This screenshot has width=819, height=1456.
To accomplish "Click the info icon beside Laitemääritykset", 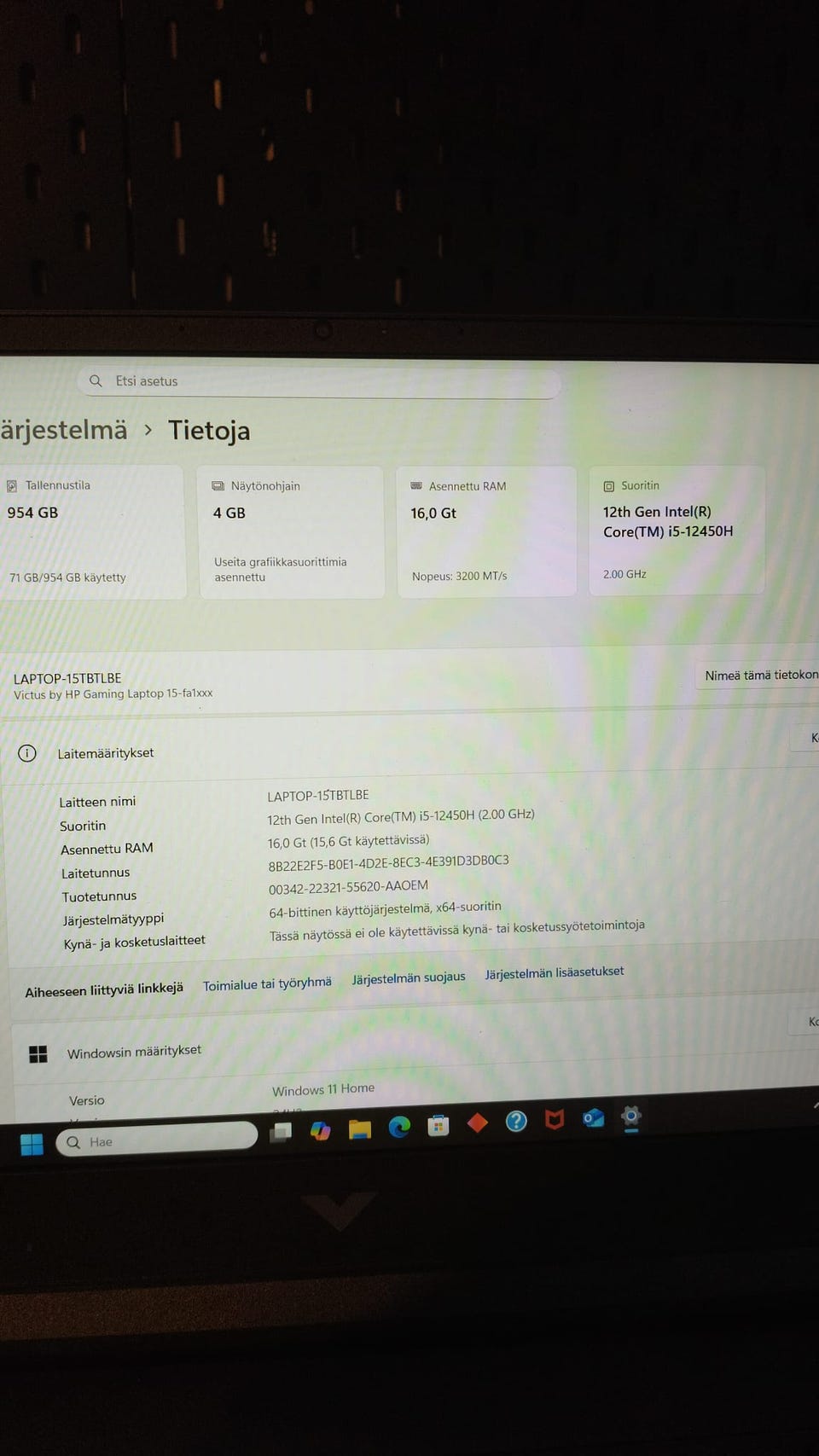I will click(x=27, y=753).
